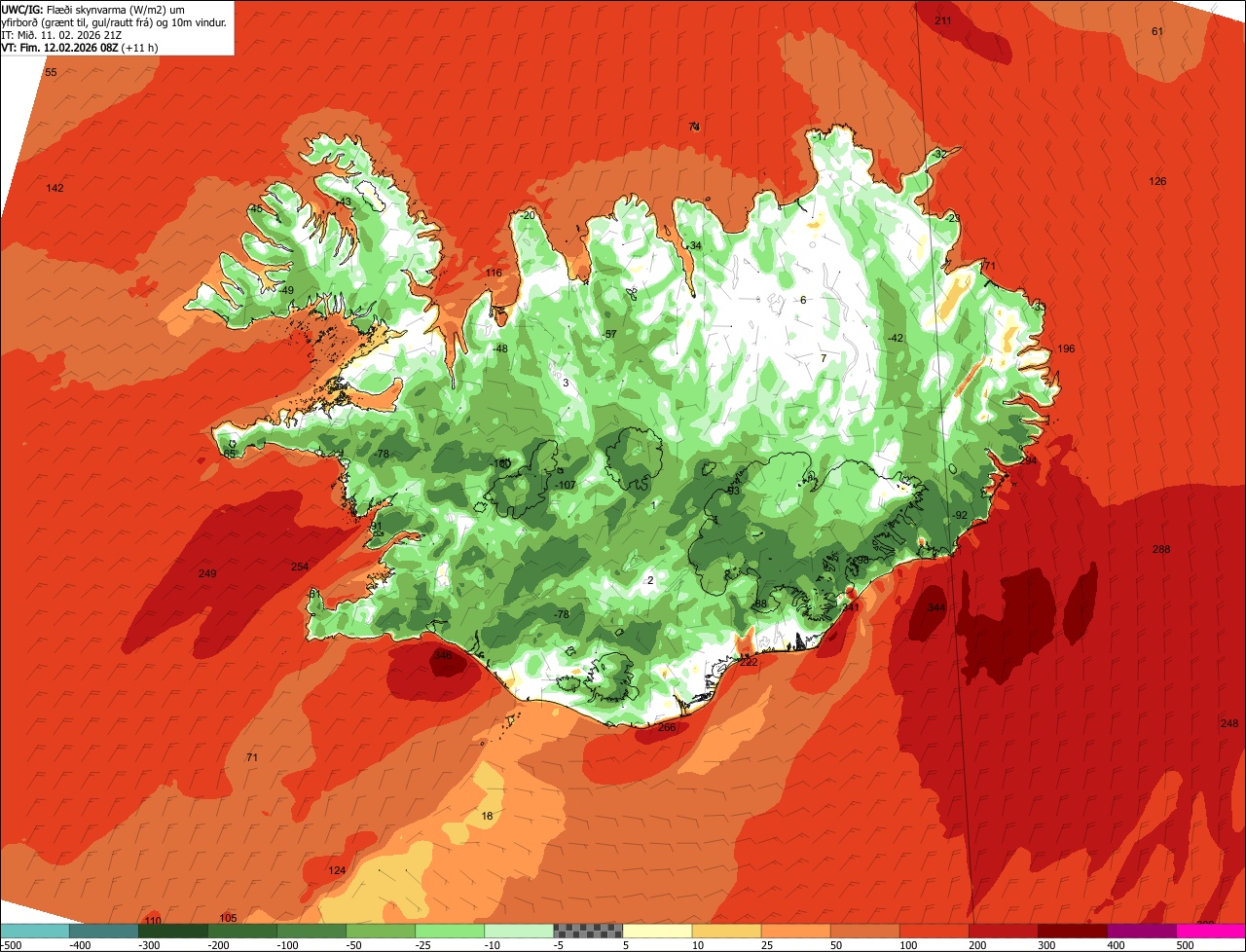Click the -20 value on north coast

tap(529, 215)
